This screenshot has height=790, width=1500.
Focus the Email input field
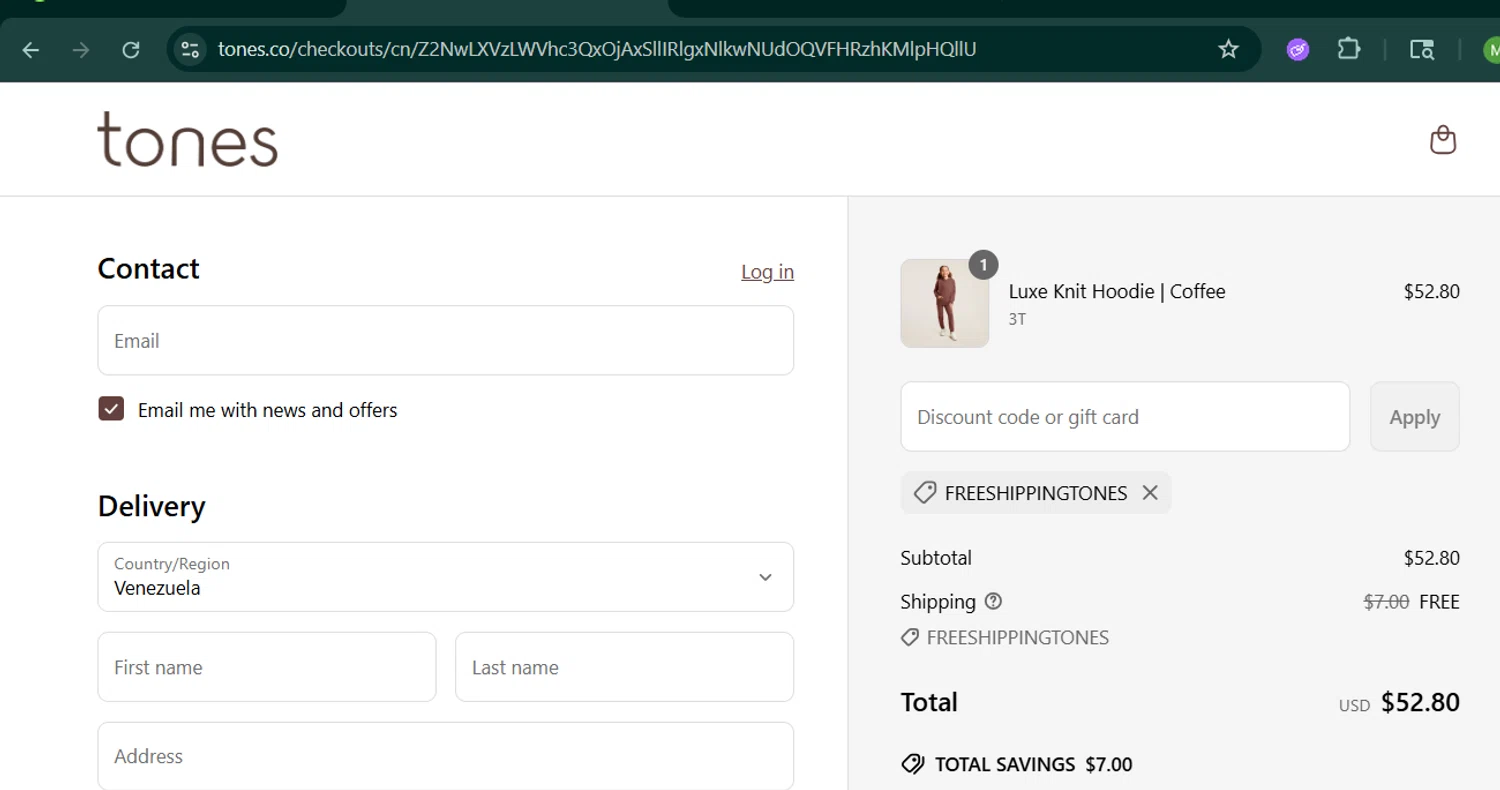(446, 341)
